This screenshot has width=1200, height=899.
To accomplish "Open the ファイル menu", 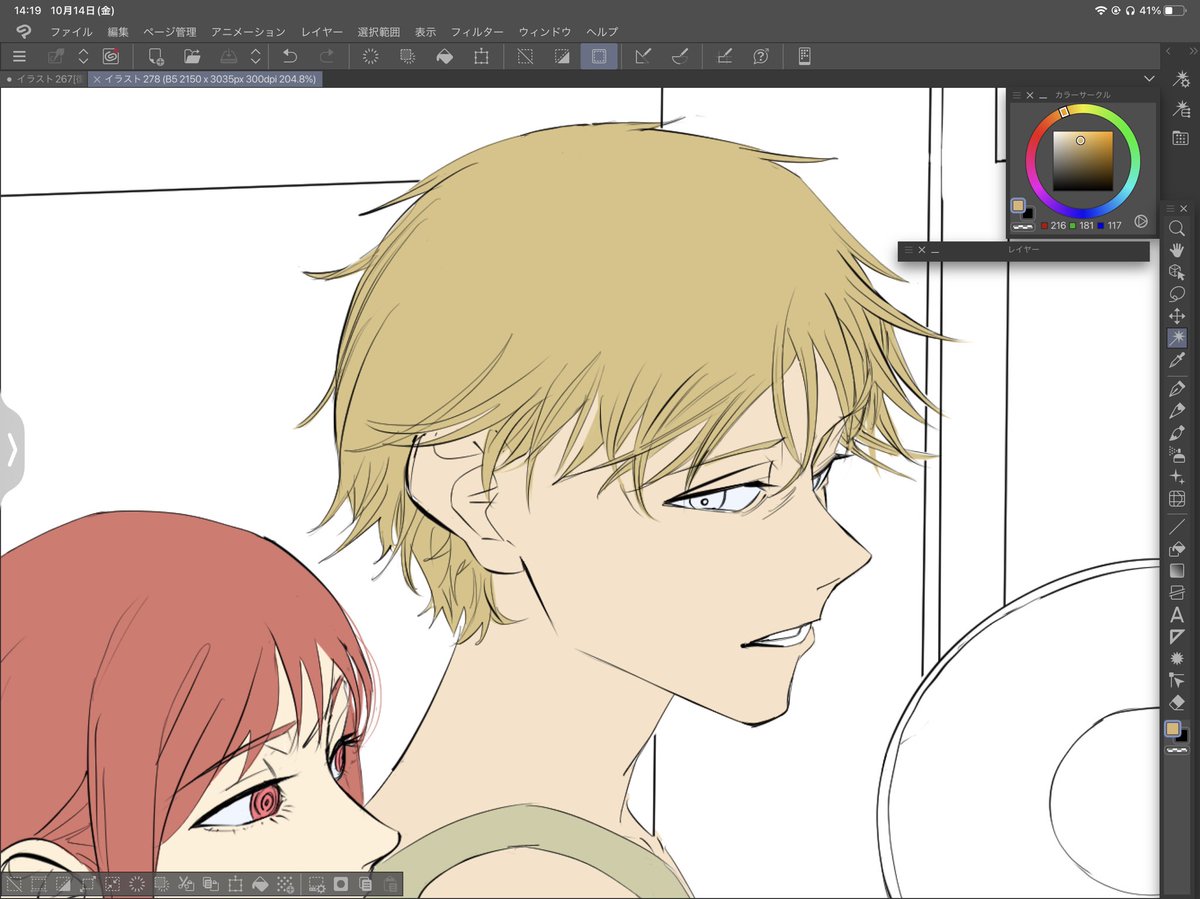I will pos(71,32).
